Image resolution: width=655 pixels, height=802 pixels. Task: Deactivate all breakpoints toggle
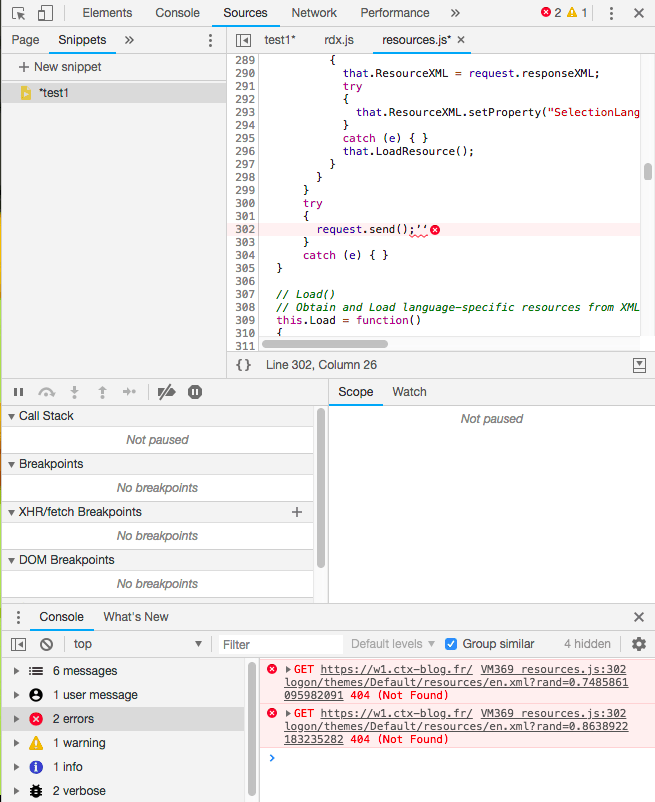point(167,392)
